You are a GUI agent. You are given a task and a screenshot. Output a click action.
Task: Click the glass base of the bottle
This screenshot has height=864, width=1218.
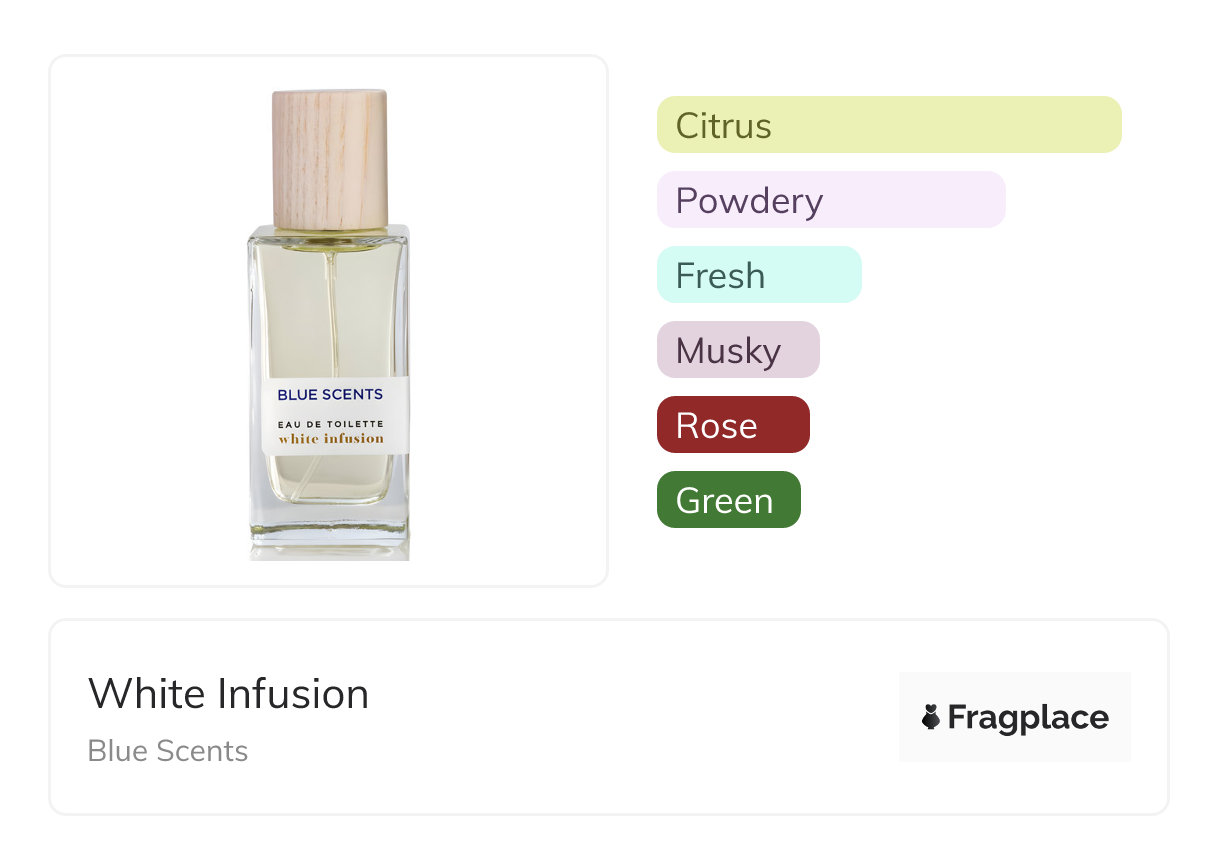coord(329,530)
